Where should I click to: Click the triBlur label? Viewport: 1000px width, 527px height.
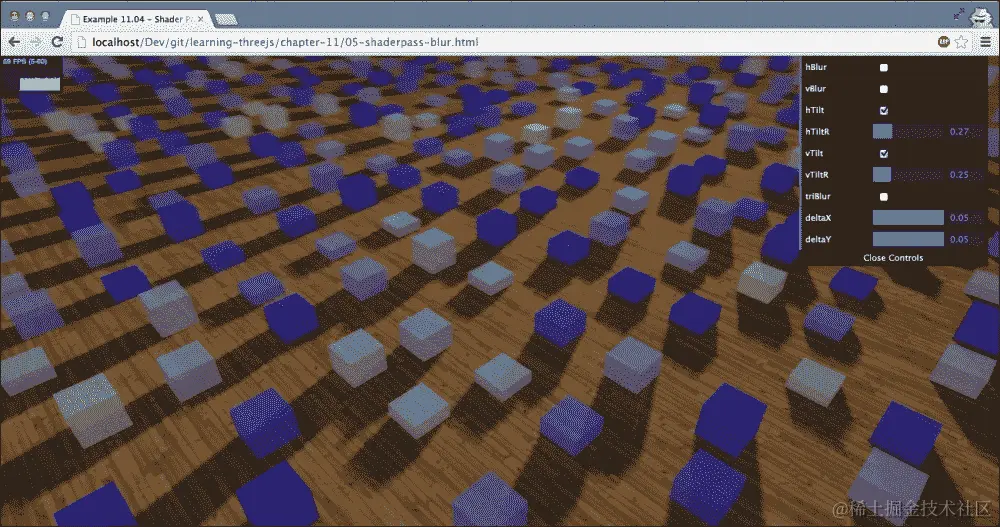[818, 197]
